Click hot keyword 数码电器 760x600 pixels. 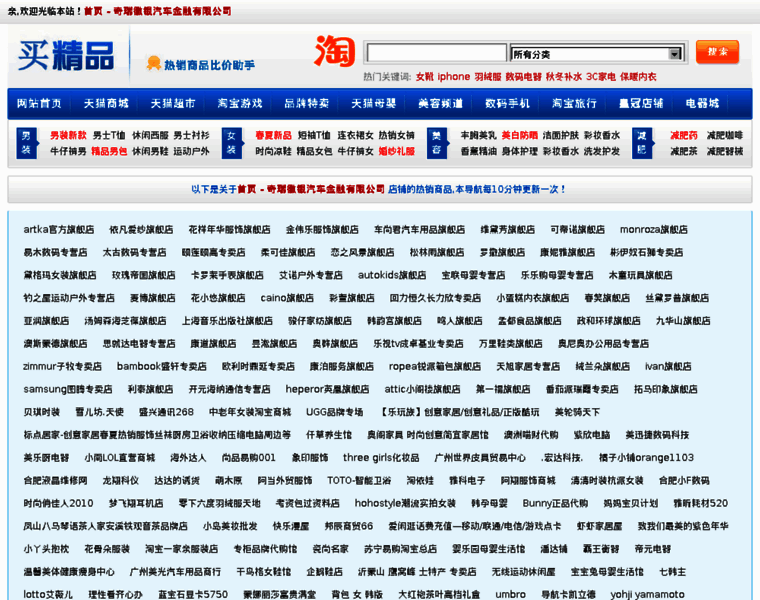point(523,77)
